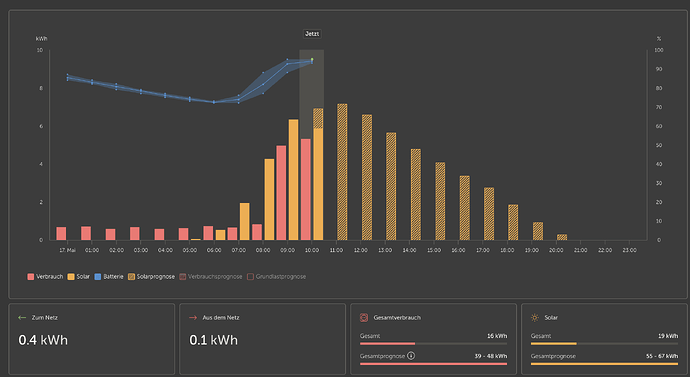Viewport: 690px width, 377px height.
Task: Click the hatched forecast bar at 18:00
Action: [513, 222]
